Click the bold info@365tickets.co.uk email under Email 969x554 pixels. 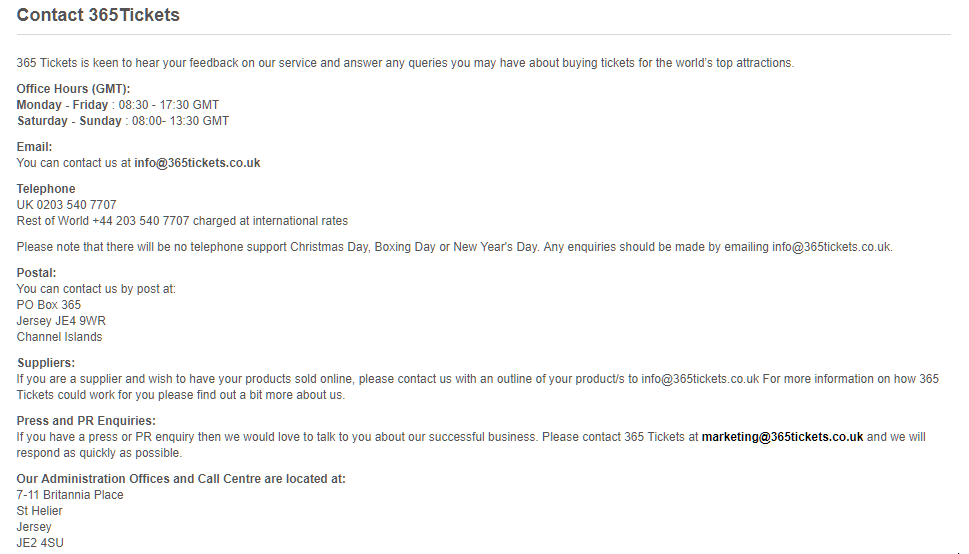point(197,163)
